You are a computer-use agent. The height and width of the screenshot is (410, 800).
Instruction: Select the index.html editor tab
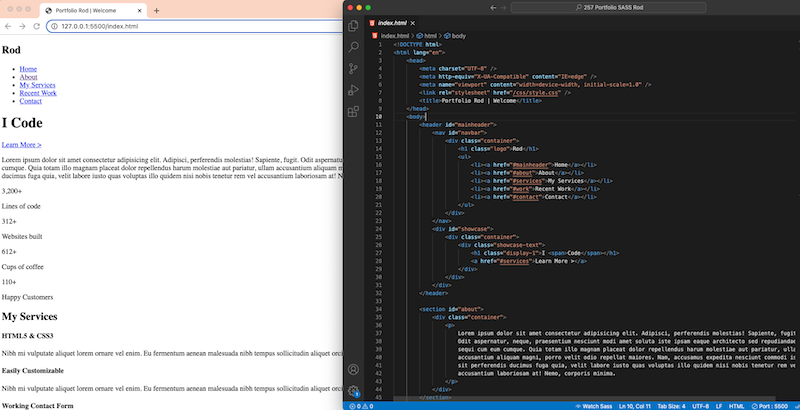(x=391, y=23)
